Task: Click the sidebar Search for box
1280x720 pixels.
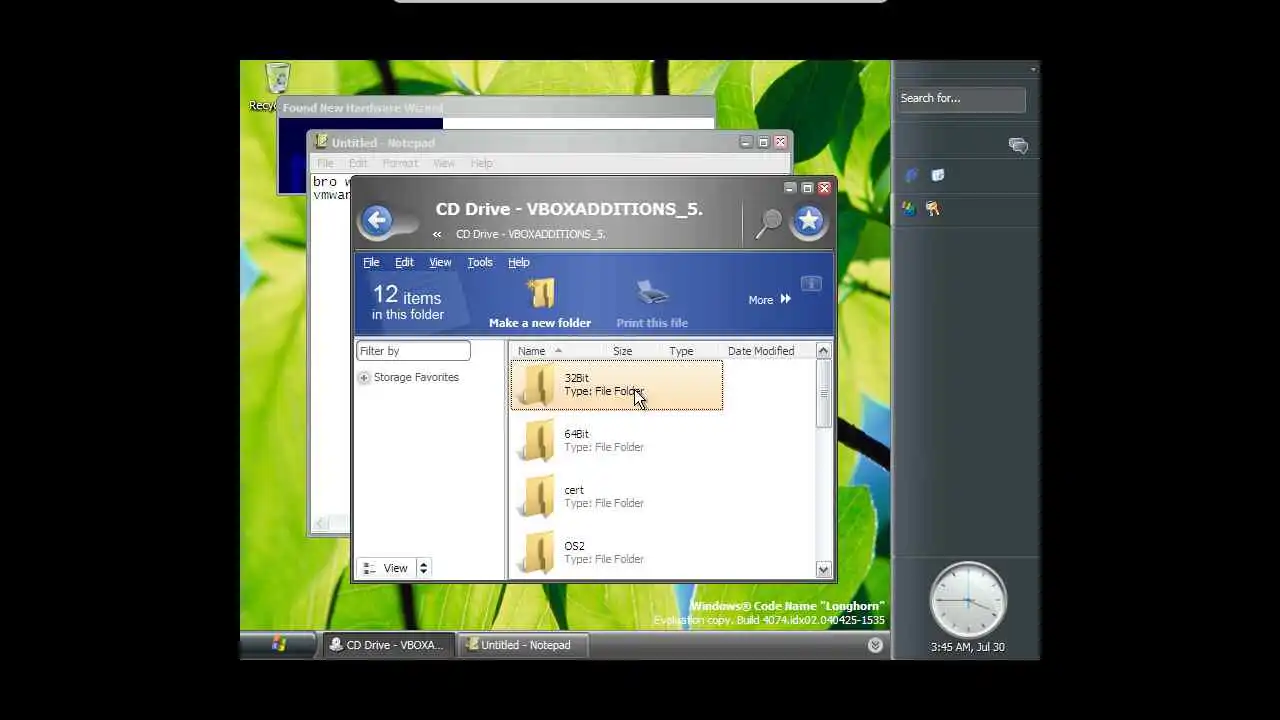Action: pos(961,98)
